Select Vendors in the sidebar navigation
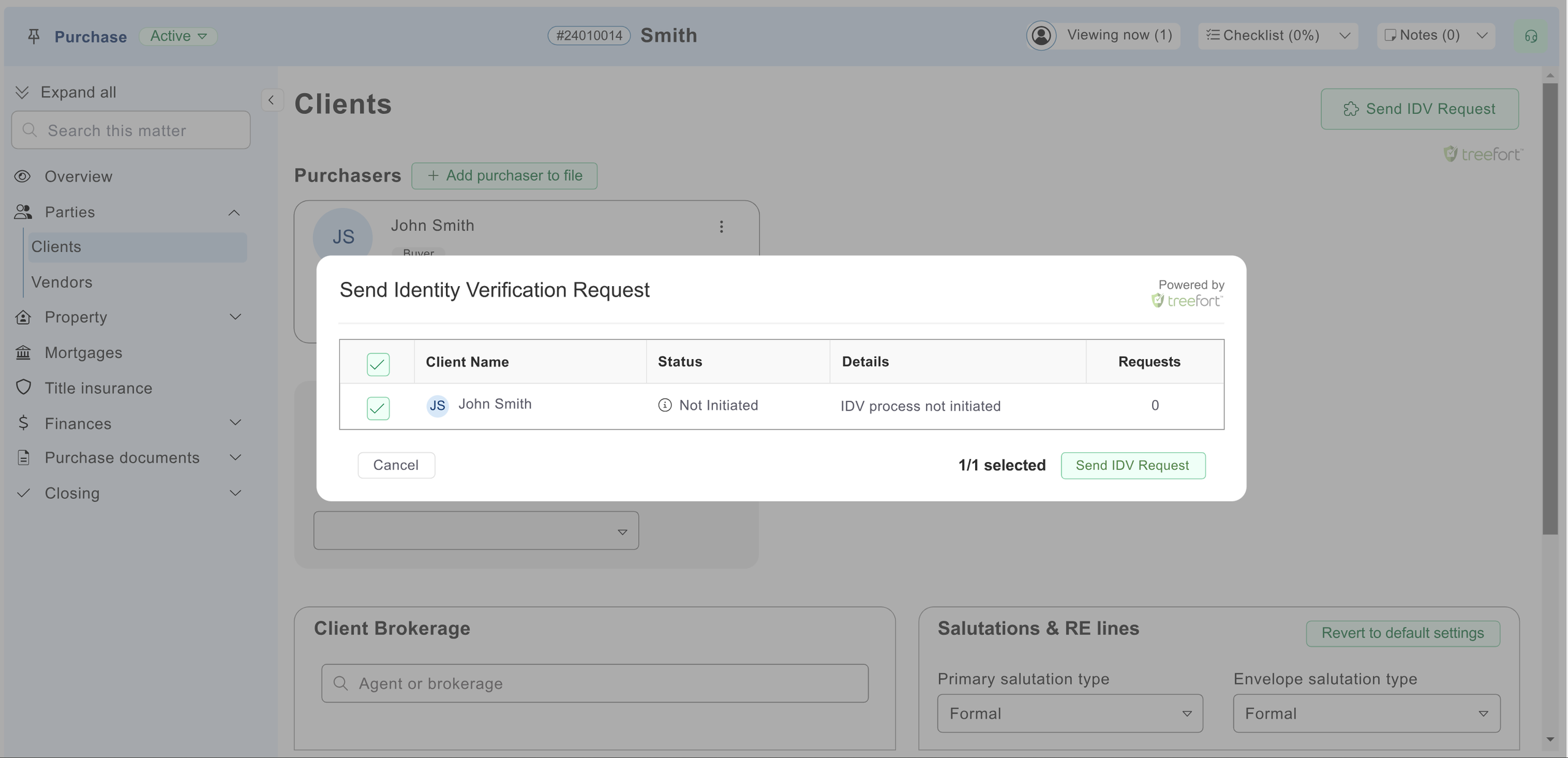This screenshot has height=758, width=1568. (61, 282)
